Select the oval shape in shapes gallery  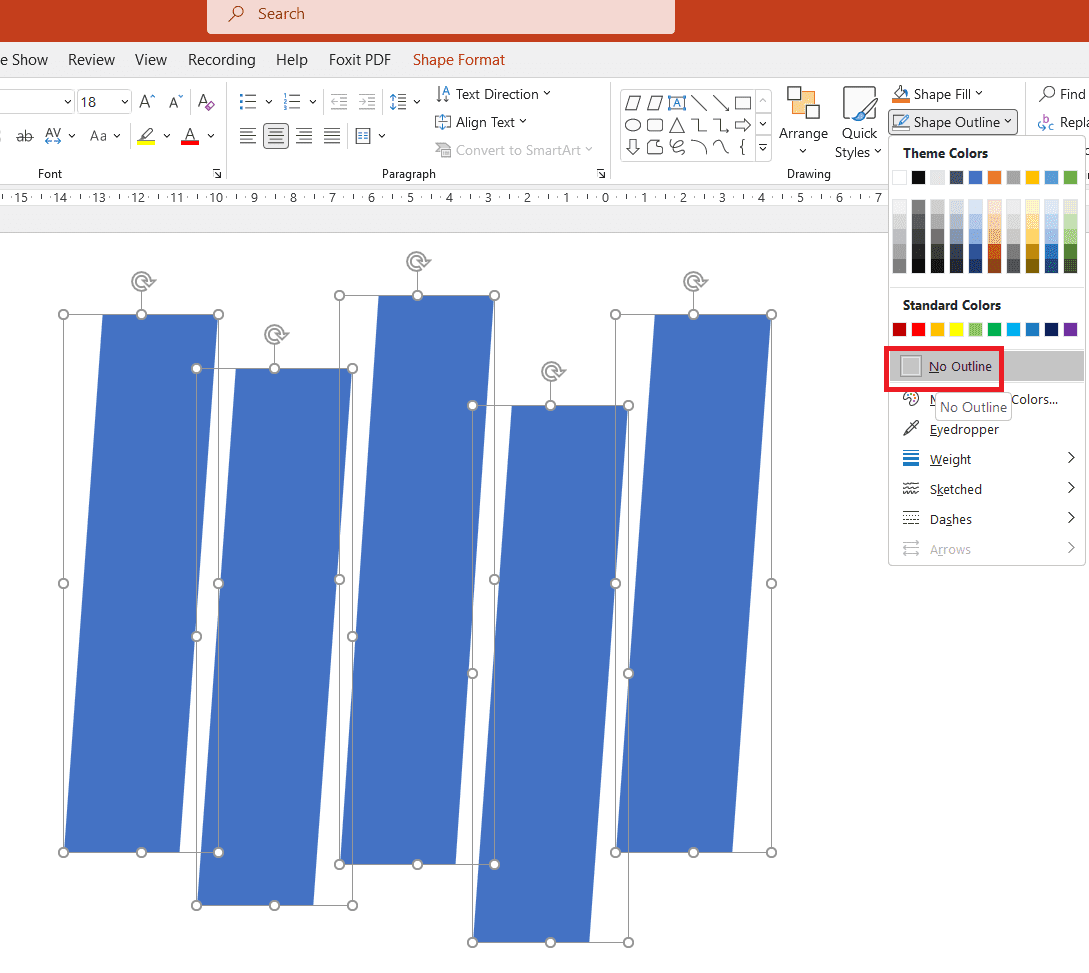633,125
